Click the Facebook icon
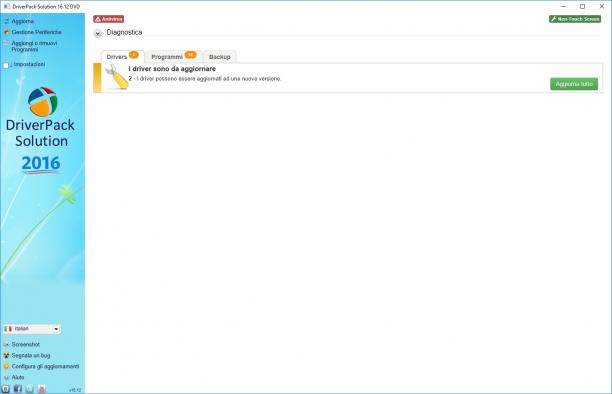612x394 pixels. pyautogui.click(x=18, y=389)
